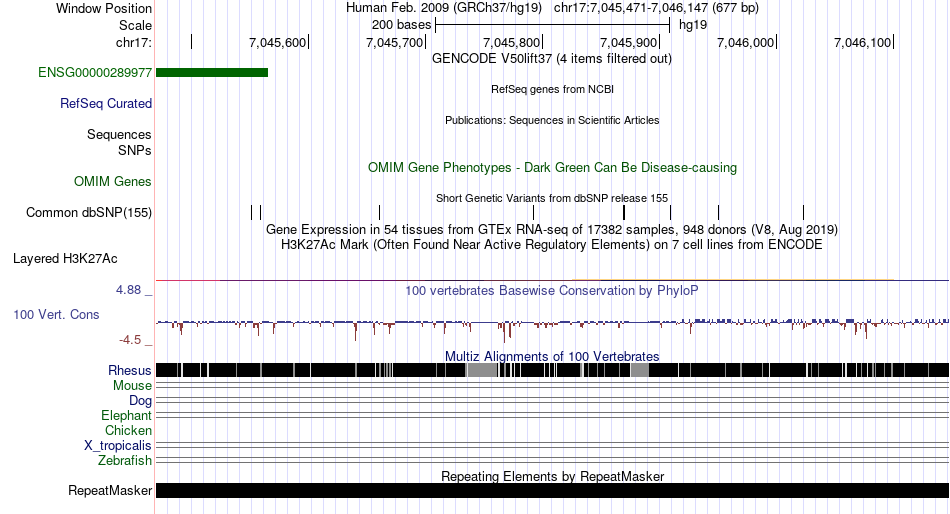Click the SNPs track label
The width and height of the screenshot is (950, 514).
tap(135, 150)
